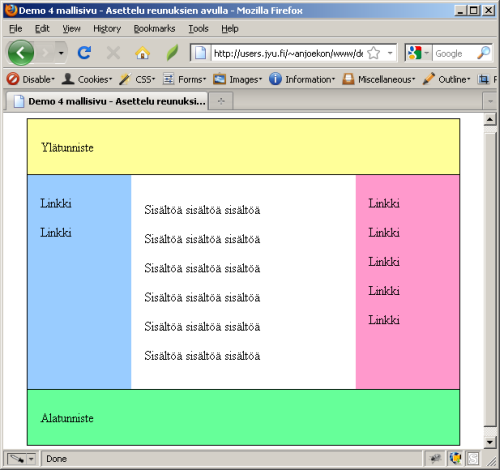Click the search magnifier icon
500x470 pixels.
pos(483,53)
